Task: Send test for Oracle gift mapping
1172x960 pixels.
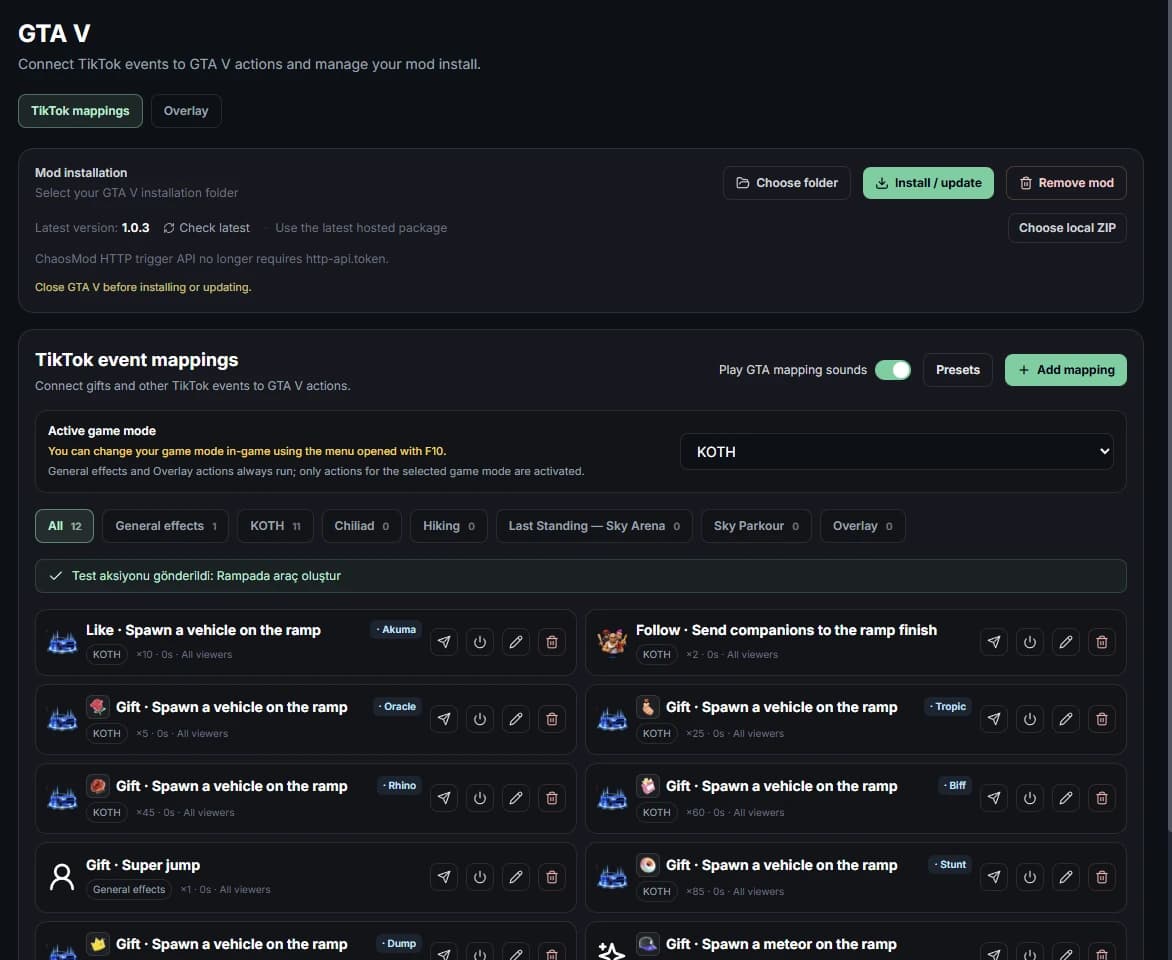Action: coord(444,719)
